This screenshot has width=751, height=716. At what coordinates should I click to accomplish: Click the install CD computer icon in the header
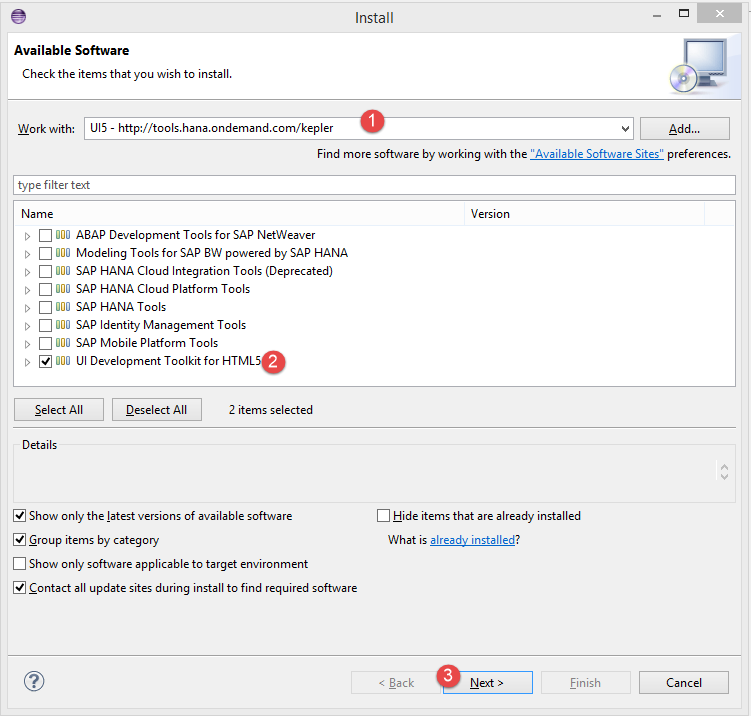coord(702,65)
